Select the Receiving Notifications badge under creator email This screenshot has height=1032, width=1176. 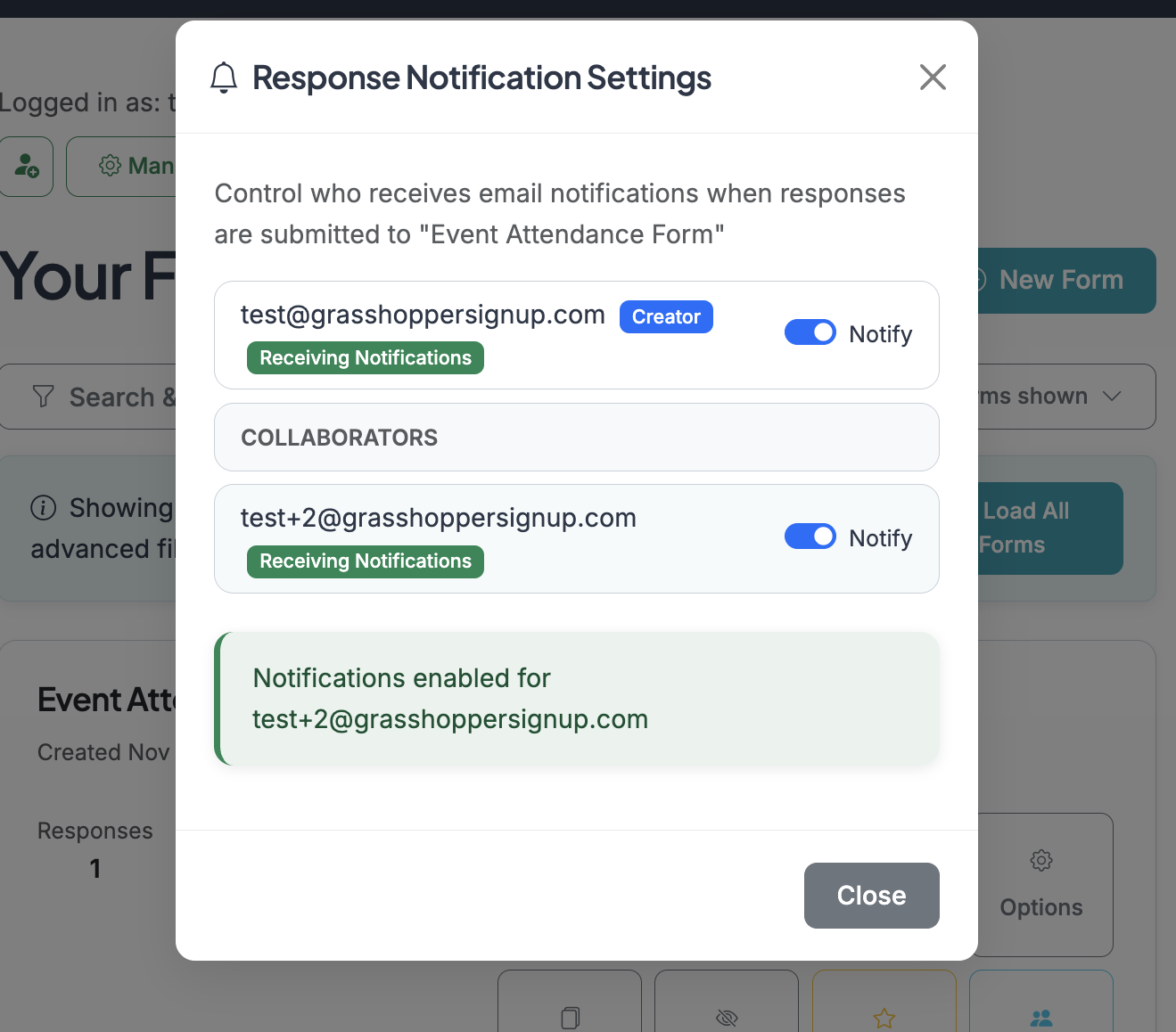point(365,357)
